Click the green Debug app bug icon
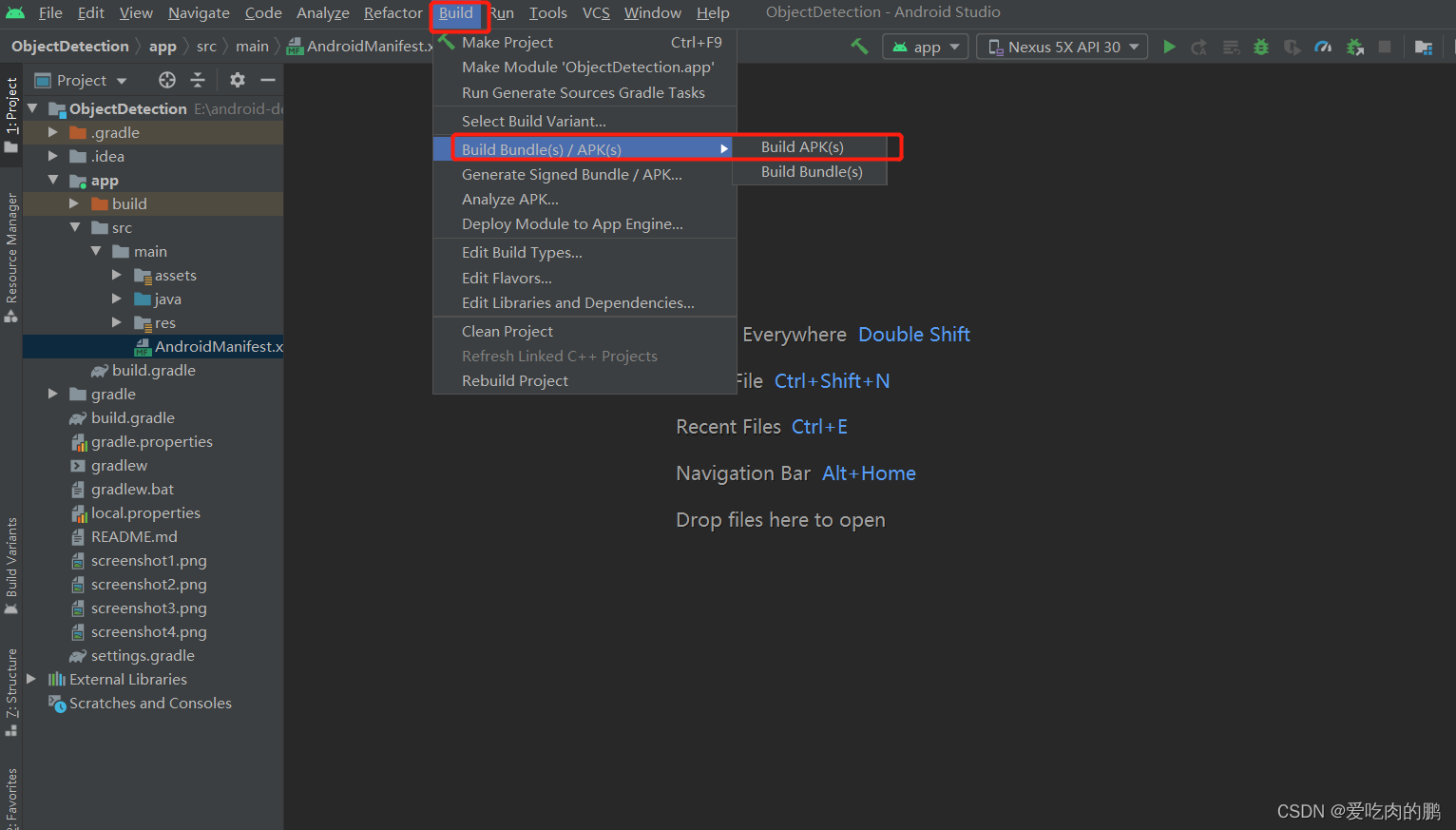Image resolution: width=1456 pixels, height=830 pixels. point(1261,47)
